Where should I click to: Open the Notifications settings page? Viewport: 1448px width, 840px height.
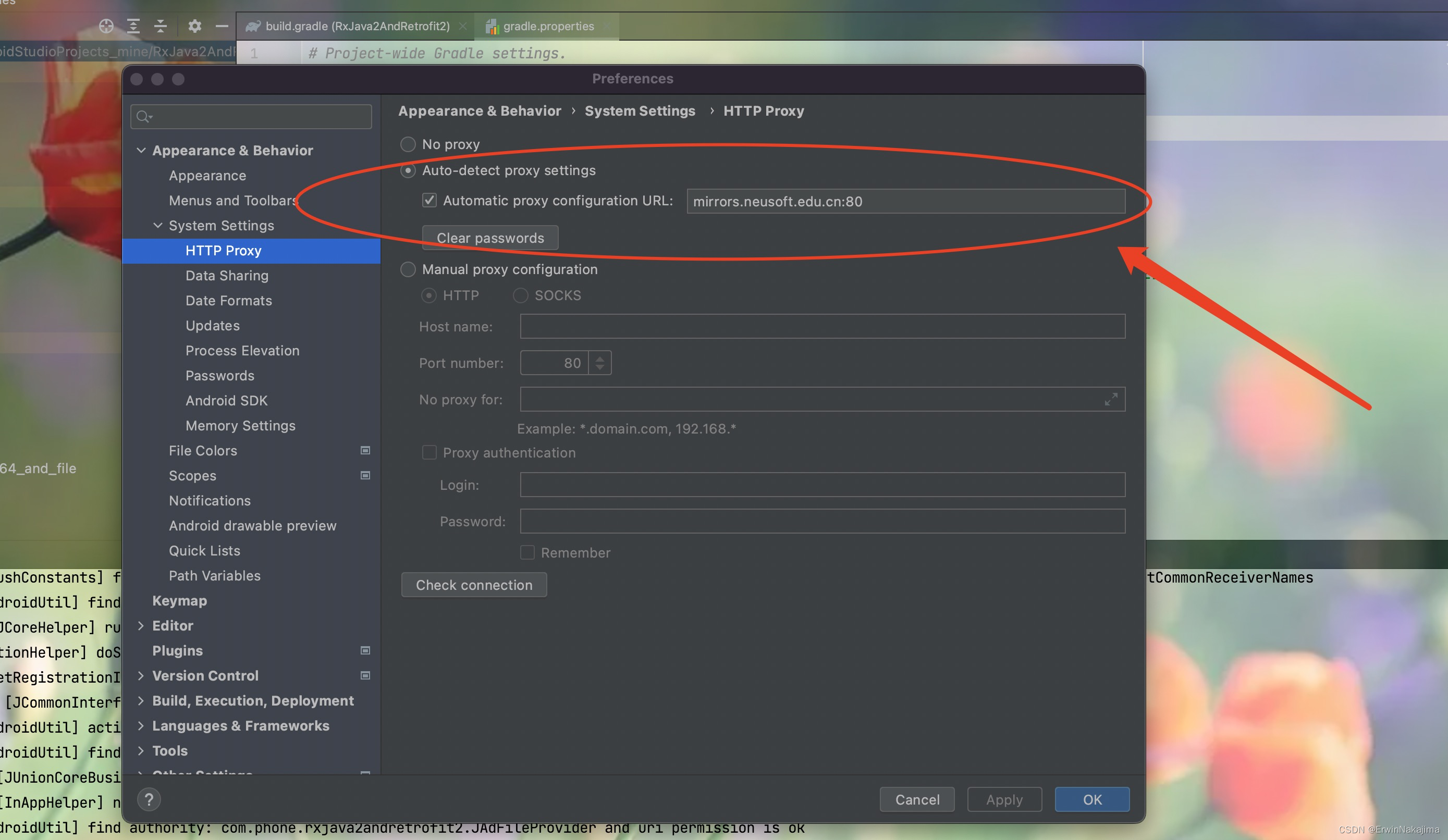[x=210, y=500]
